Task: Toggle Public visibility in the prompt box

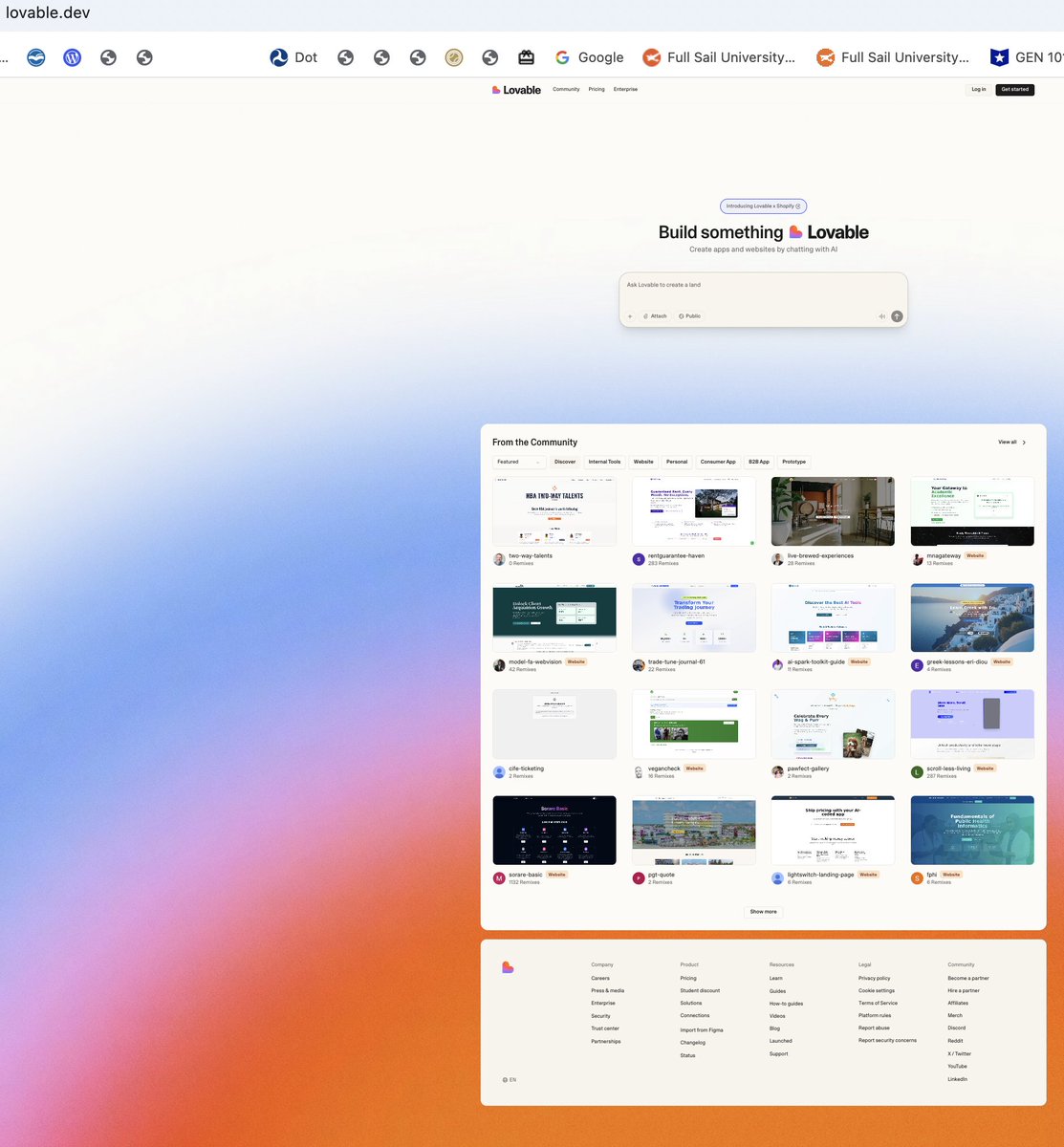Action: [689, 315]
